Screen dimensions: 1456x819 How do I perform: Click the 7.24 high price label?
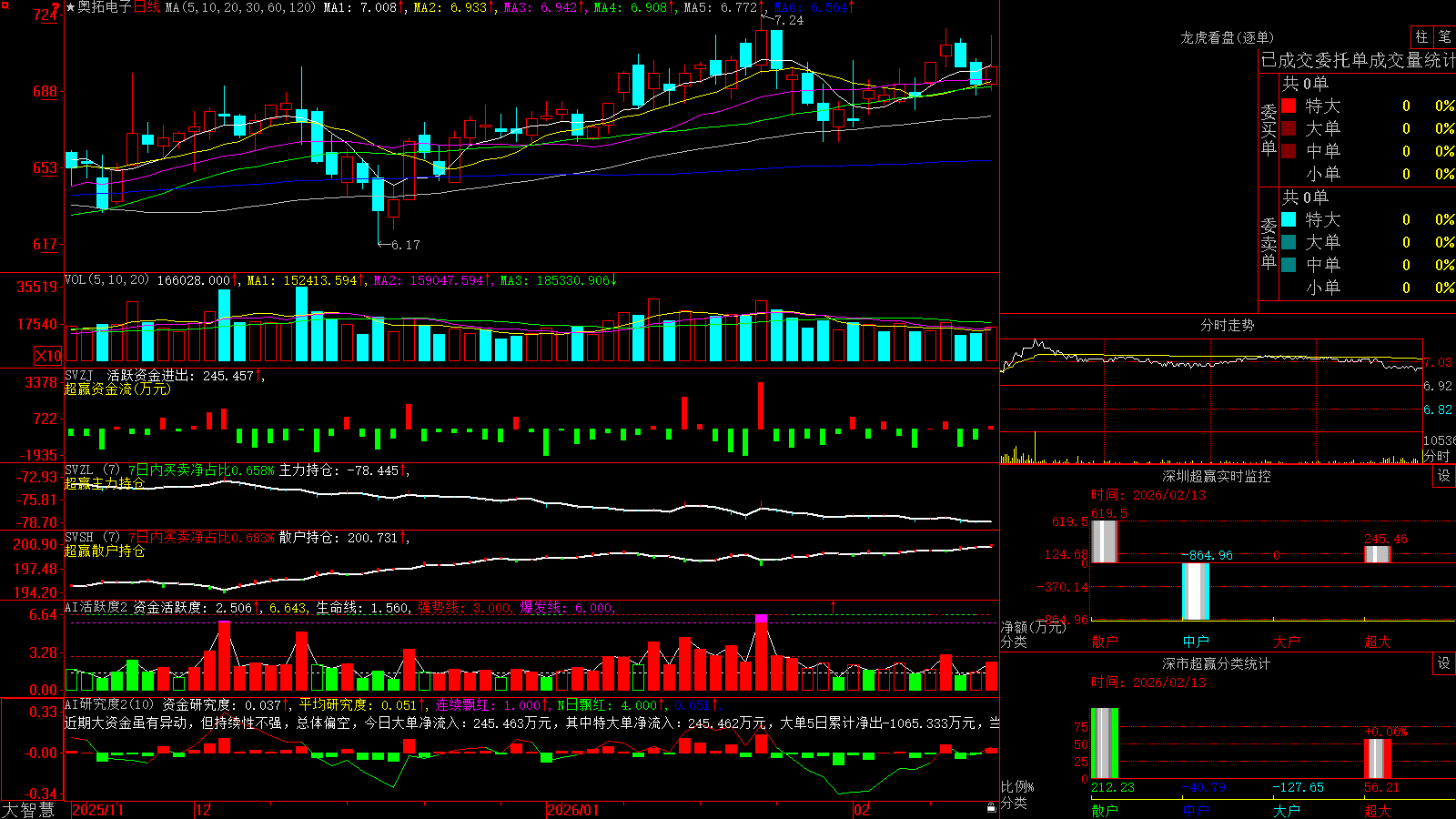tap(789, 20)
